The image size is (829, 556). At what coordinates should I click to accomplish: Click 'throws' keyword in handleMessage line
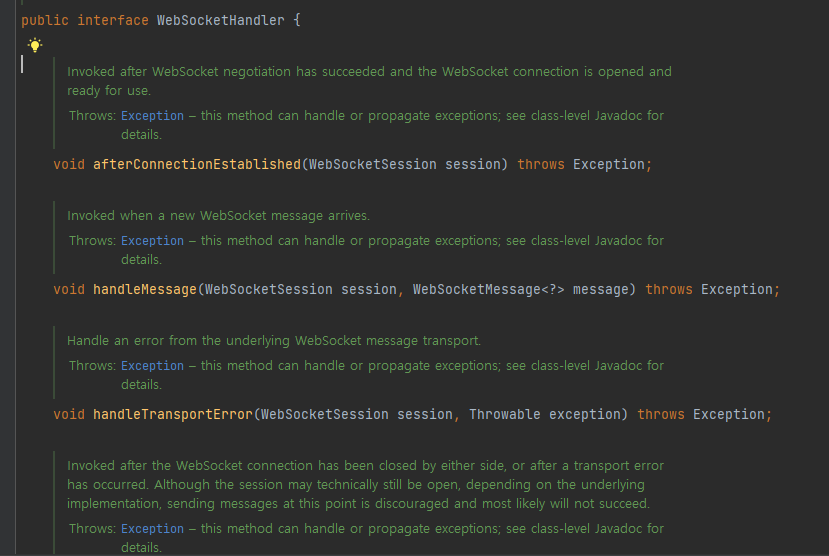coord(669,290)
